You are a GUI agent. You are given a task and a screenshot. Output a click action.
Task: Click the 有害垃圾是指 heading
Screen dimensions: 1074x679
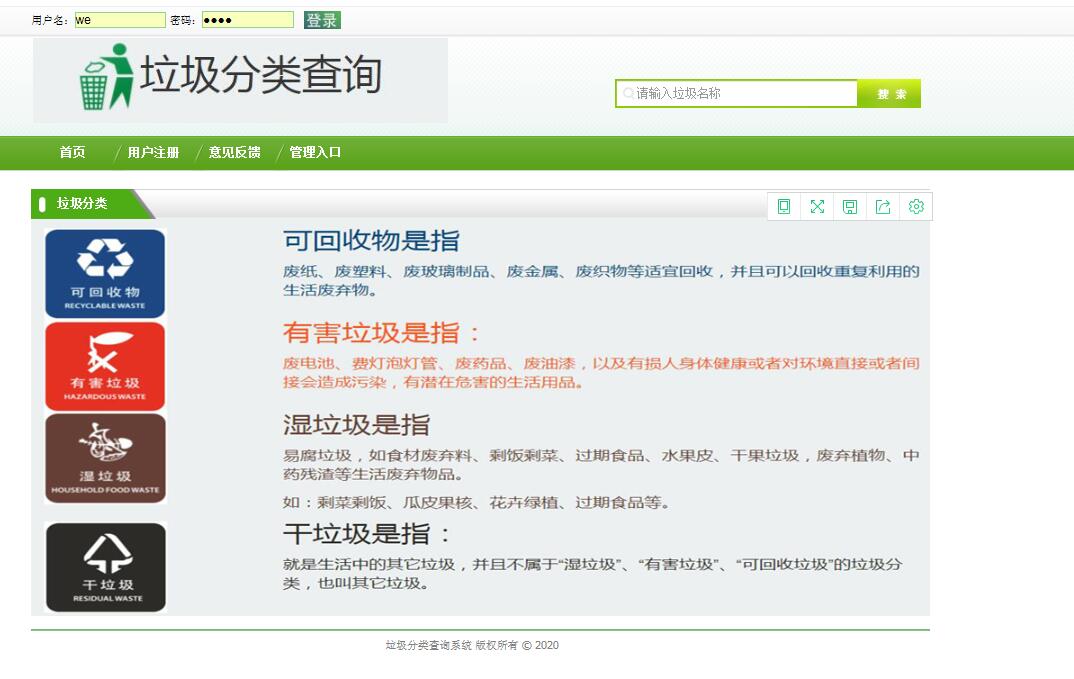382,333
